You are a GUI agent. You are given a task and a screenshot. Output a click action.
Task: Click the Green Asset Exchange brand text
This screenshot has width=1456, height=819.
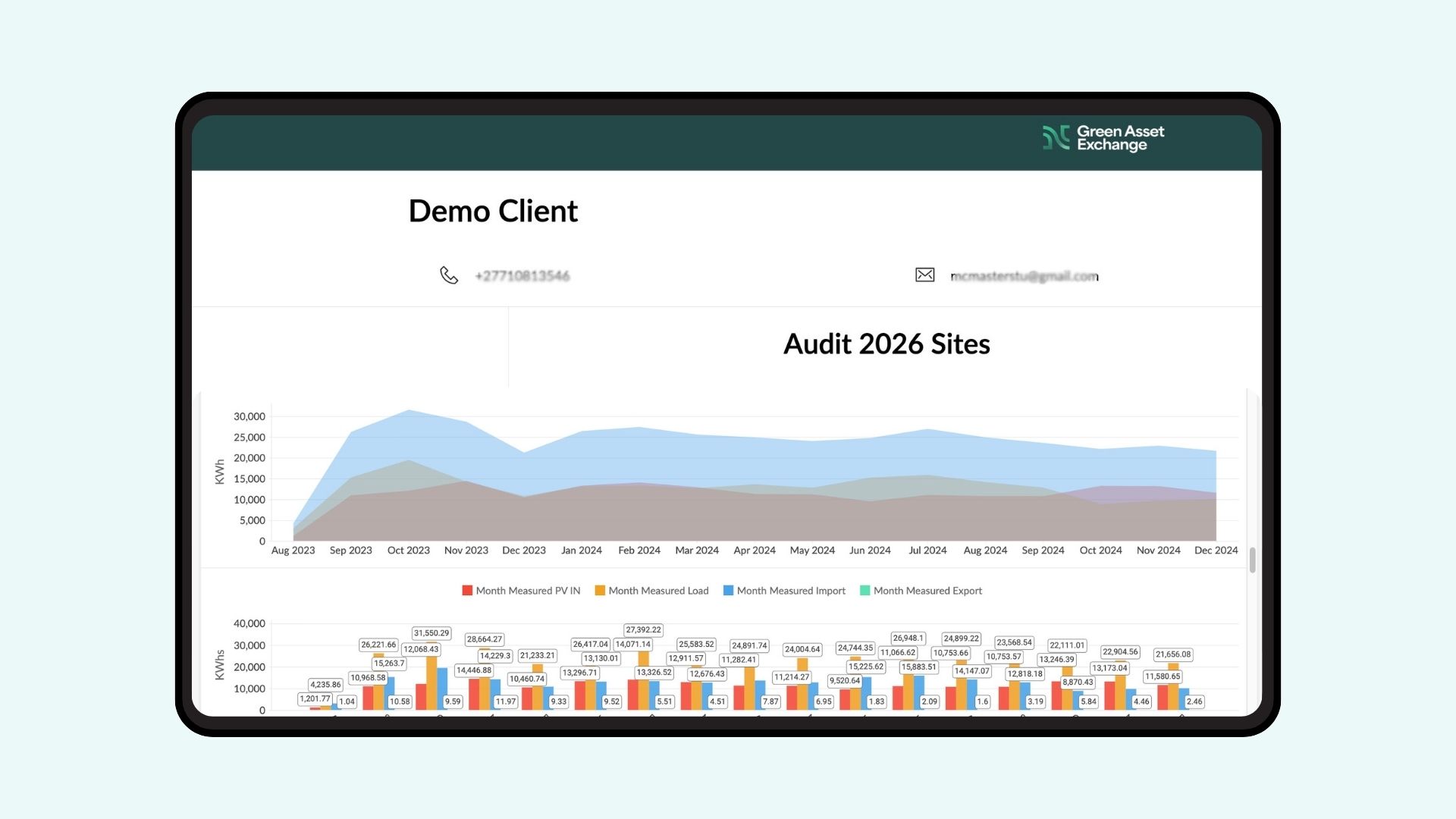click(1120, 138)
